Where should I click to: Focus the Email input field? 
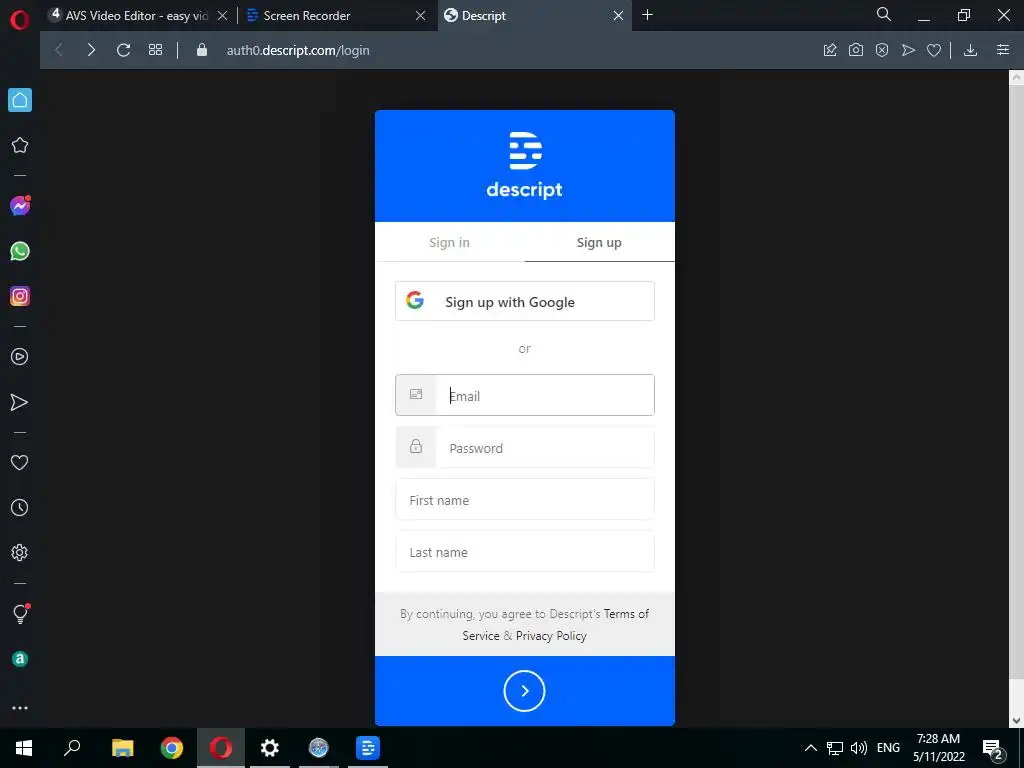(524, 395)
